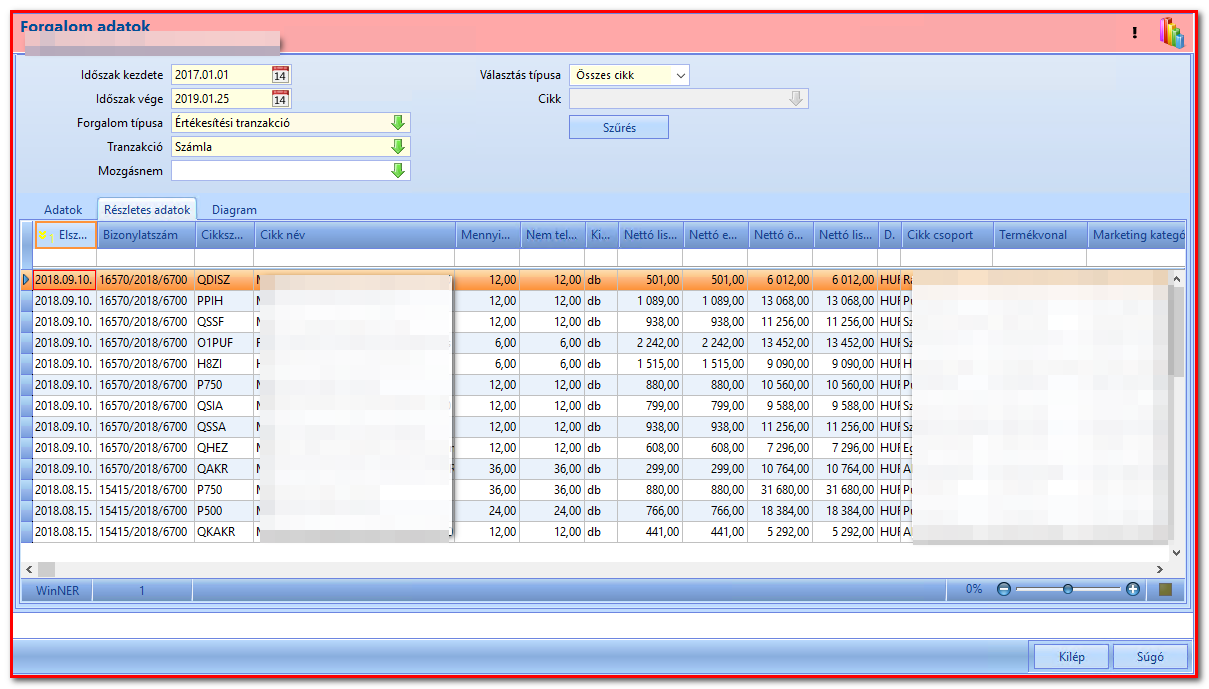The width and height of the screenshot is (1209, 689).
Task: Click the Kilép button
Action: click(1071, 657)
